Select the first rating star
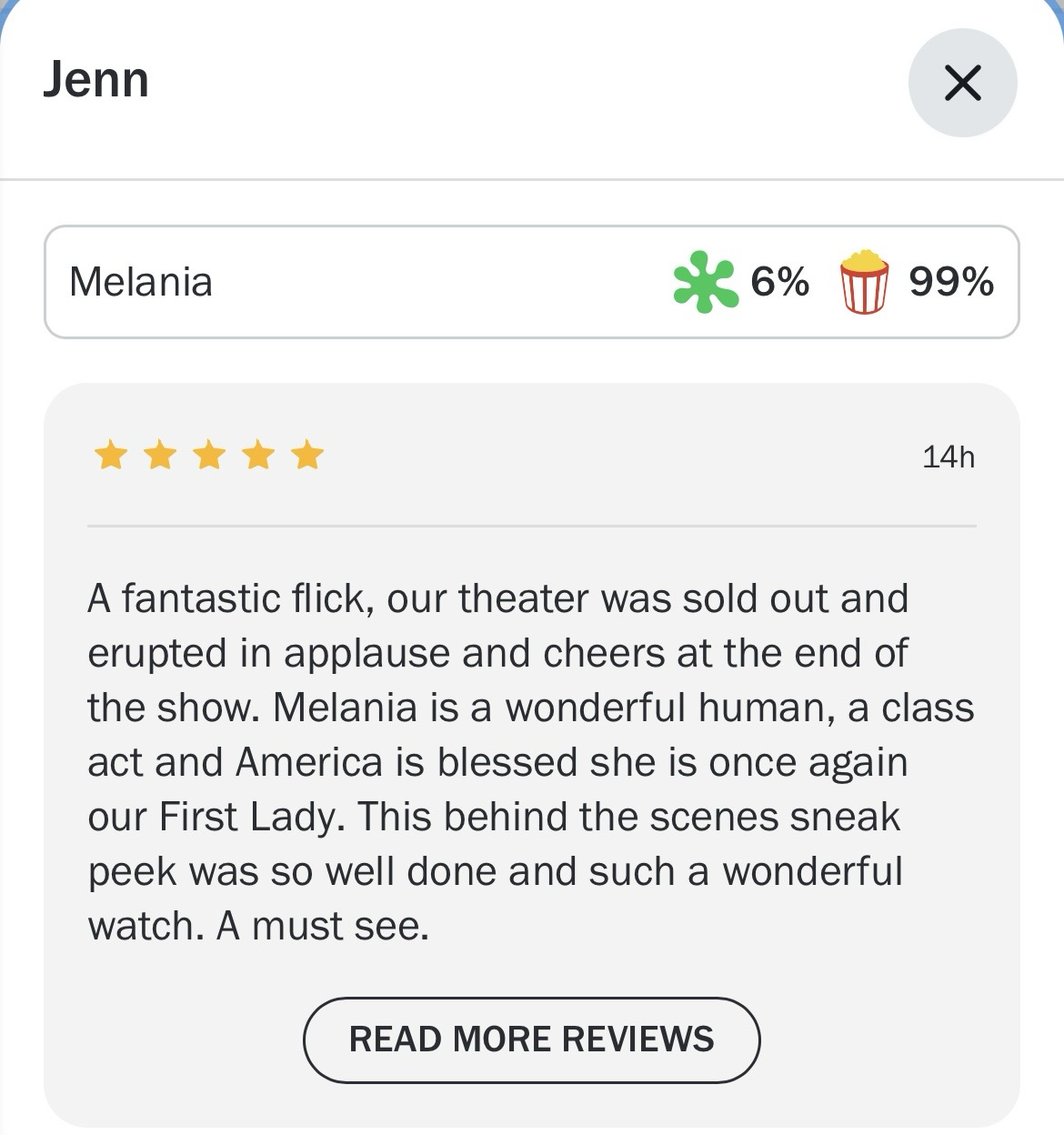Image resolution: width=1064 pixels, height=1135 pixels. coord(111,455)
